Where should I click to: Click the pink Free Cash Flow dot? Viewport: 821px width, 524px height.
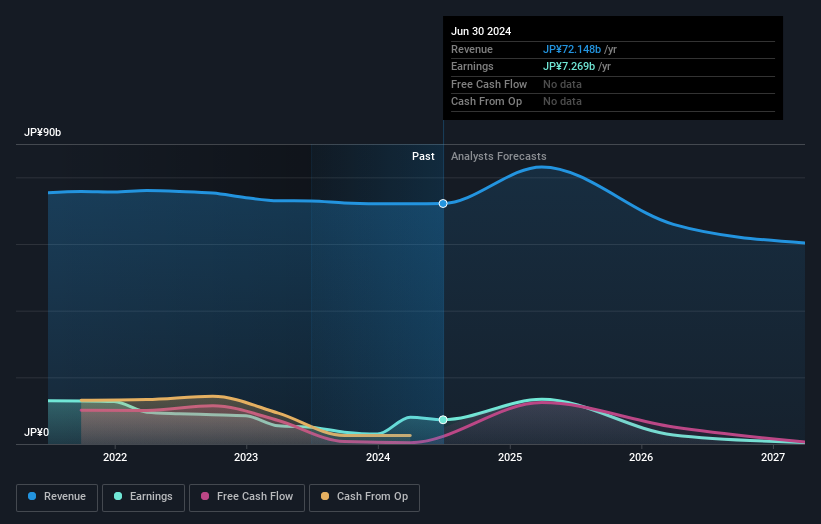205,496
